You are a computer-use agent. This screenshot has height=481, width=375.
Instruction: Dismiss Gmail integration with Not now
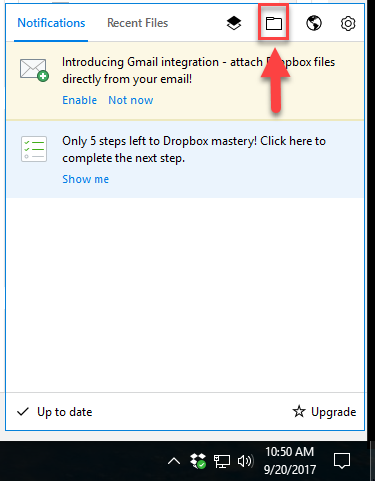[x=131, y=100]
